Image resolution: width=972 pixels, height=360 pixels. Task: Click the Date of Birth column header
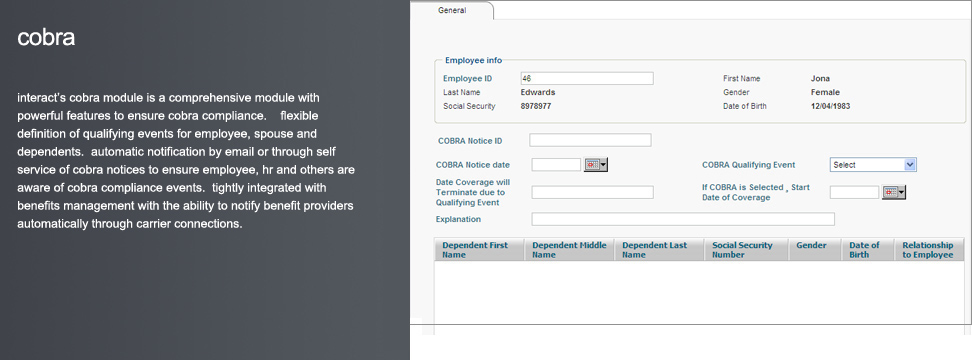coord(868,250)
